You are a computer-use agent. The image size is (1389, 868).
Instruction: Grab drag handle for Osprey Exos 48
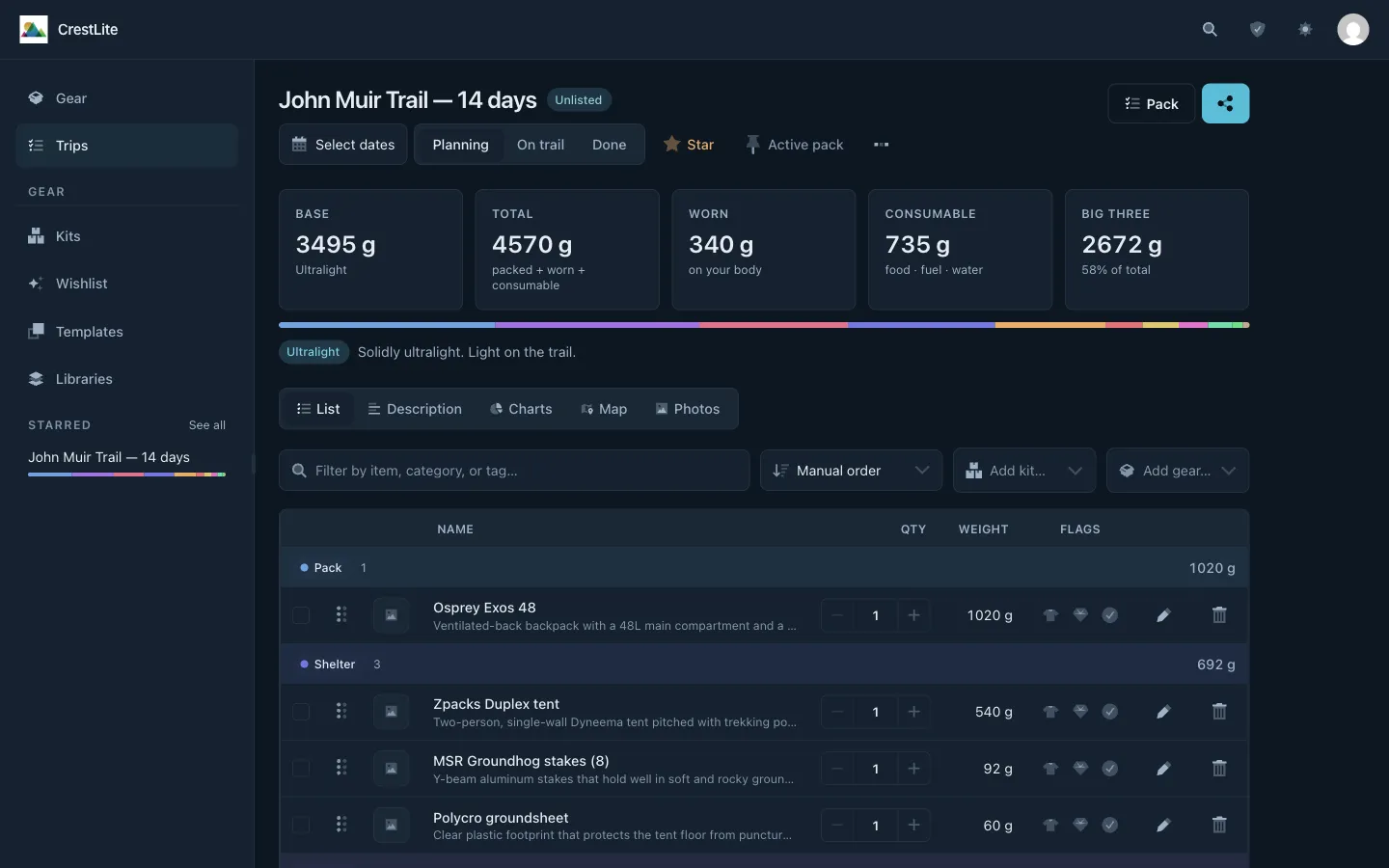point(341,615)
